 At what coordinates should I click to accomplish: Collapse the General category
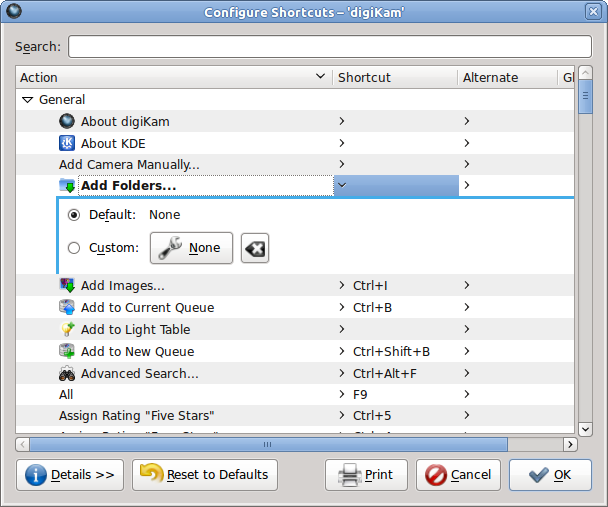(x=28, y=100)
